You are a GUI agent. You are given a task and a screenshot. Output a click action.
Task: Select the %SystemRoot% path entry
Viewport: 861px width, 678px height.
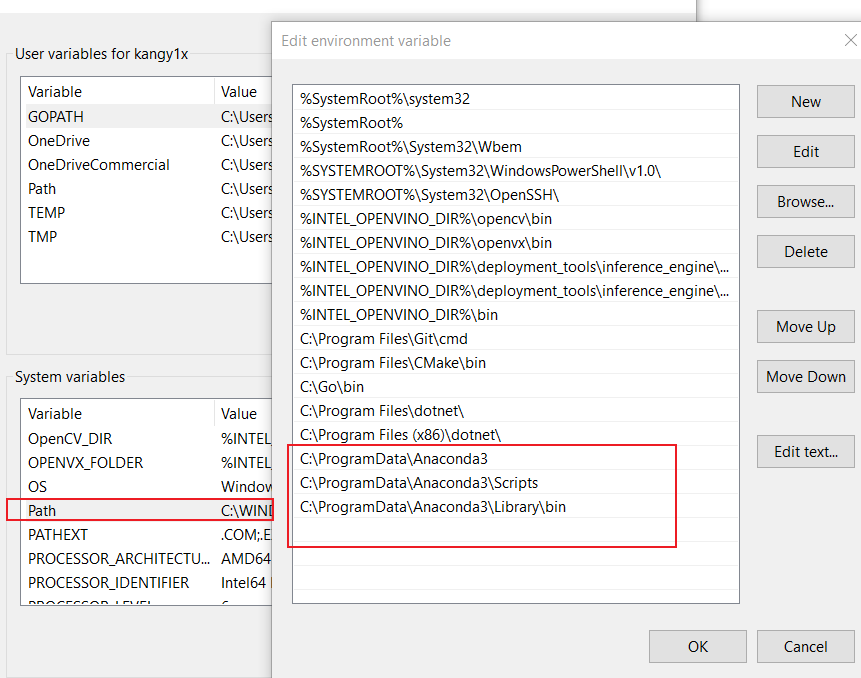516,123
